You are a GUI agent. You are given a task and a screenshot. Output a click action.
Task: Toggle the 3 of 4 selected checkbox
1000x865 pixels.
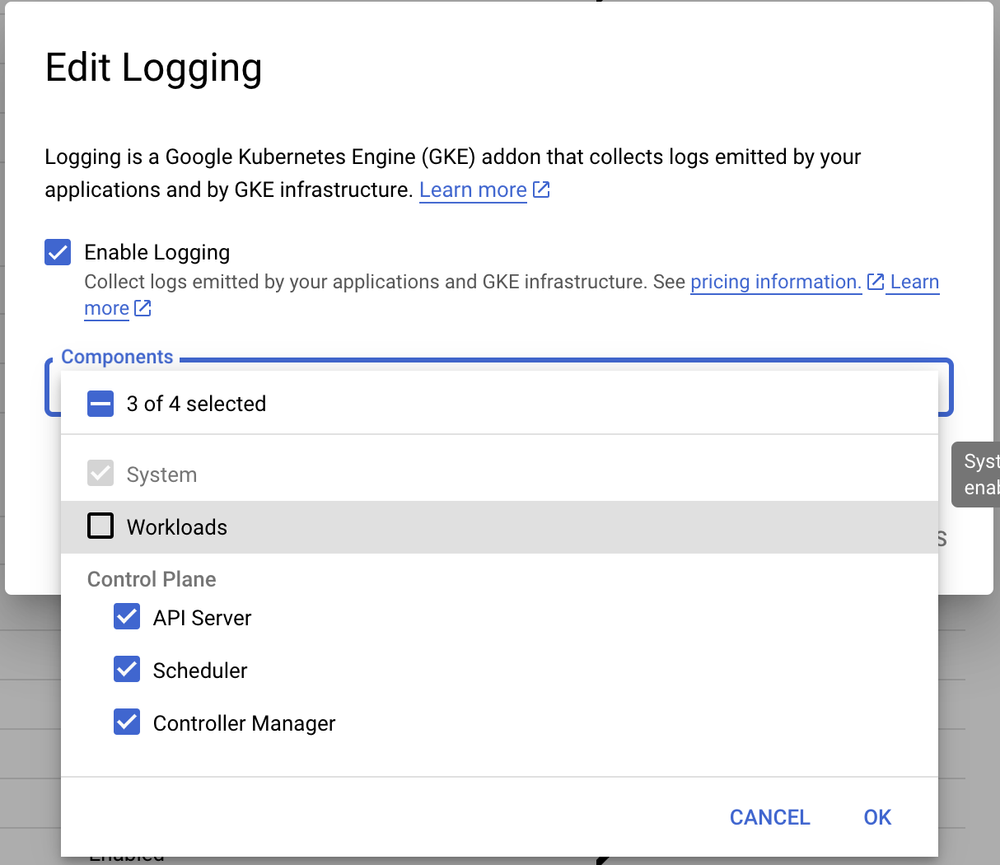point(100,404)
